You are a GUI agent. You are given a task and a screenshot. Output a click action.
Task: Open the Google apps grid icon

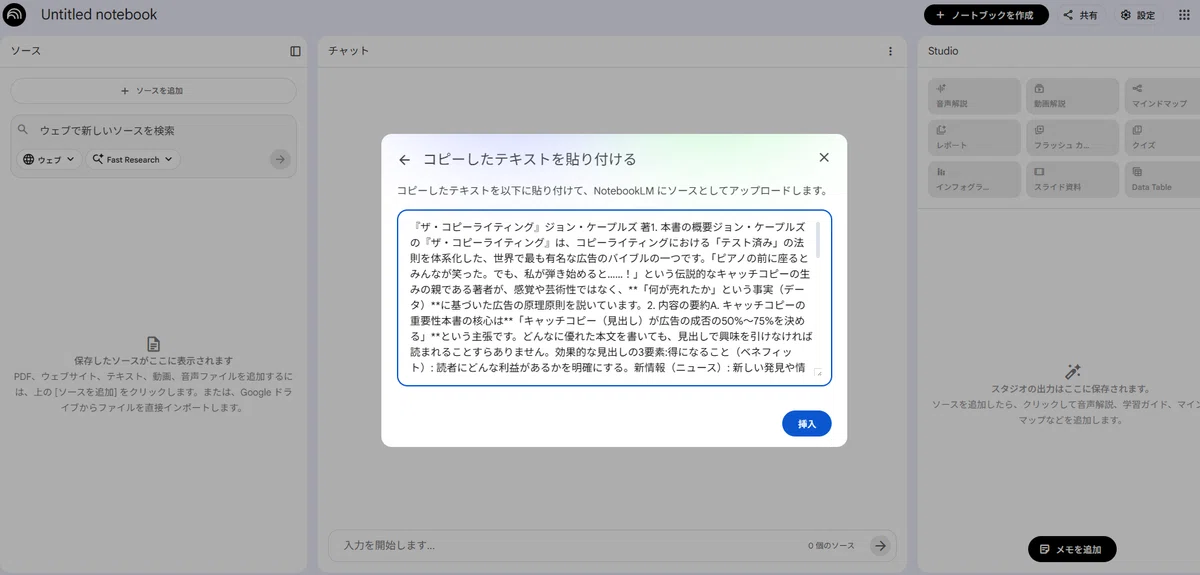[1184, 15]
